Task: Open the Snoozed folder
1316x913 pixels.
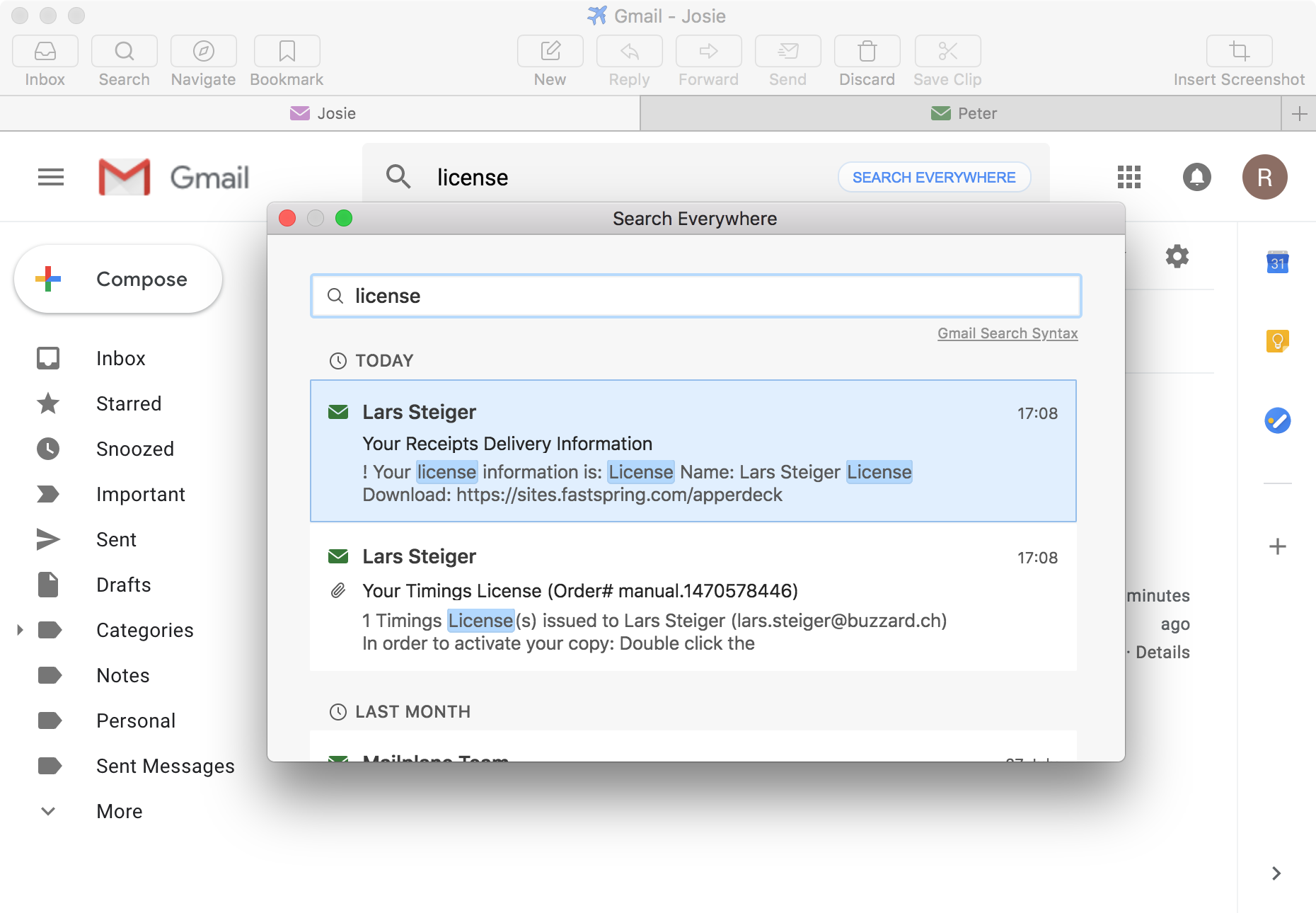Action: 135,449
